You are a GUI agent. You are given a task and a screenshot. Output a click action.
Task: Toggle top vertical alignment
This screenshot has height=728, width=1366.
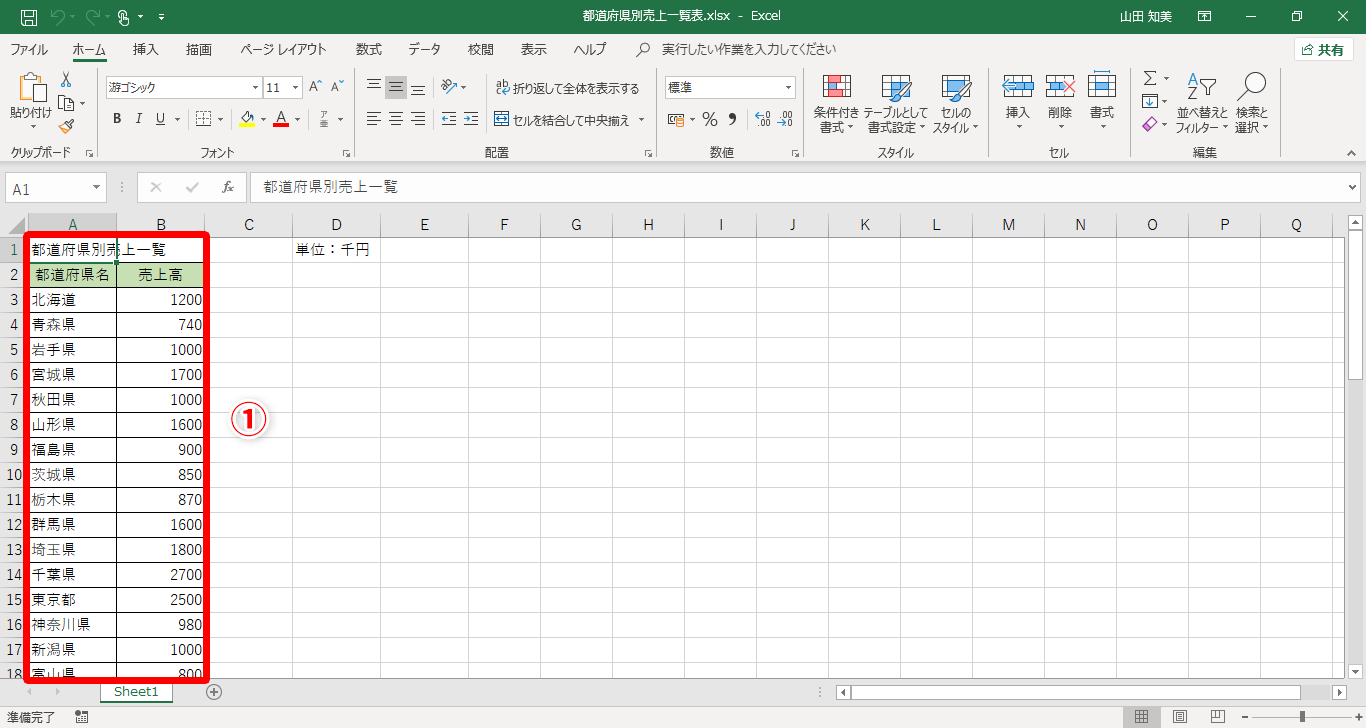(x=374, y=87)
